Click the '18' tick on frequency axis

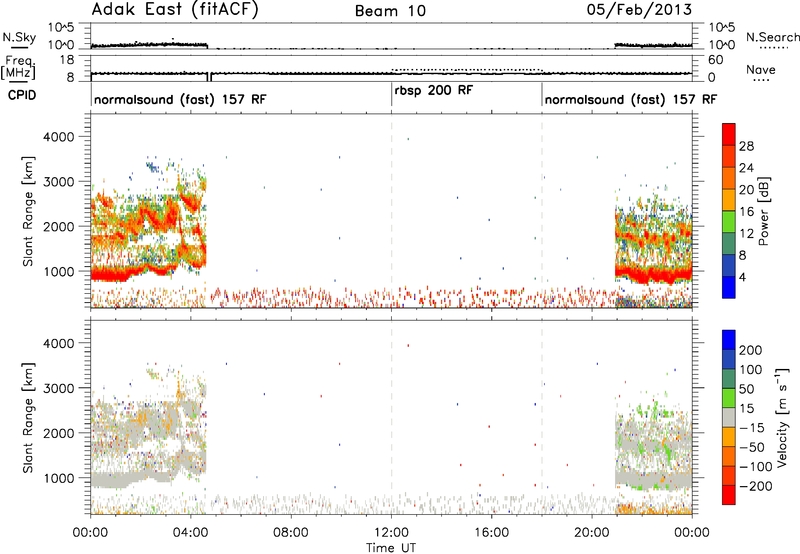pyautogui.click(x=67, y=60)
